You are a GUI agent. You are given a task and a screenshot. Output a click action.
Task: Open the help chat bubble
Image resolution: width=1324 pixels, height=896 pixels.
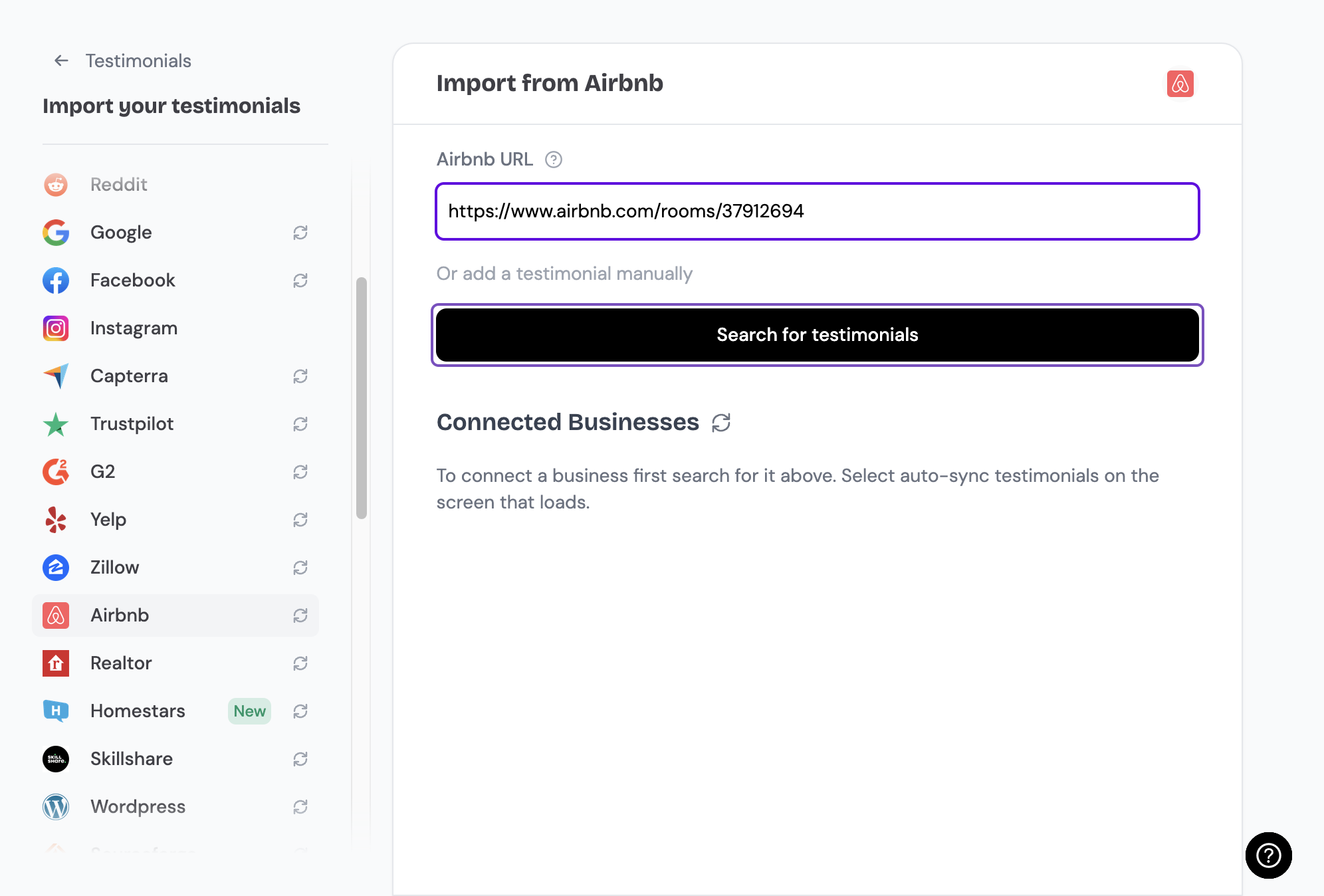1268,855
